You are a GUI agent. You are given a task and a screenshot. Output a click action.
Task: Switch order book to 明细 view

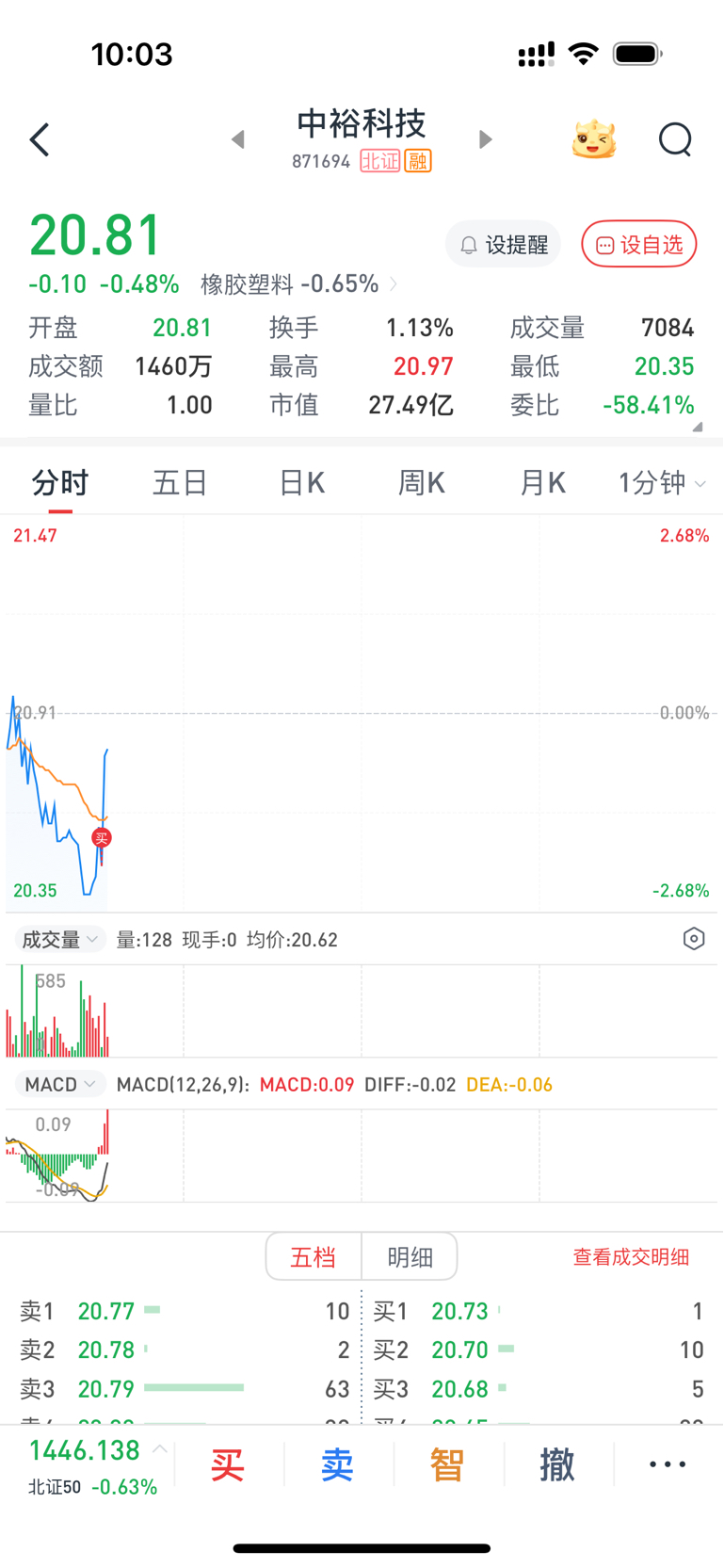point(410,1256)
